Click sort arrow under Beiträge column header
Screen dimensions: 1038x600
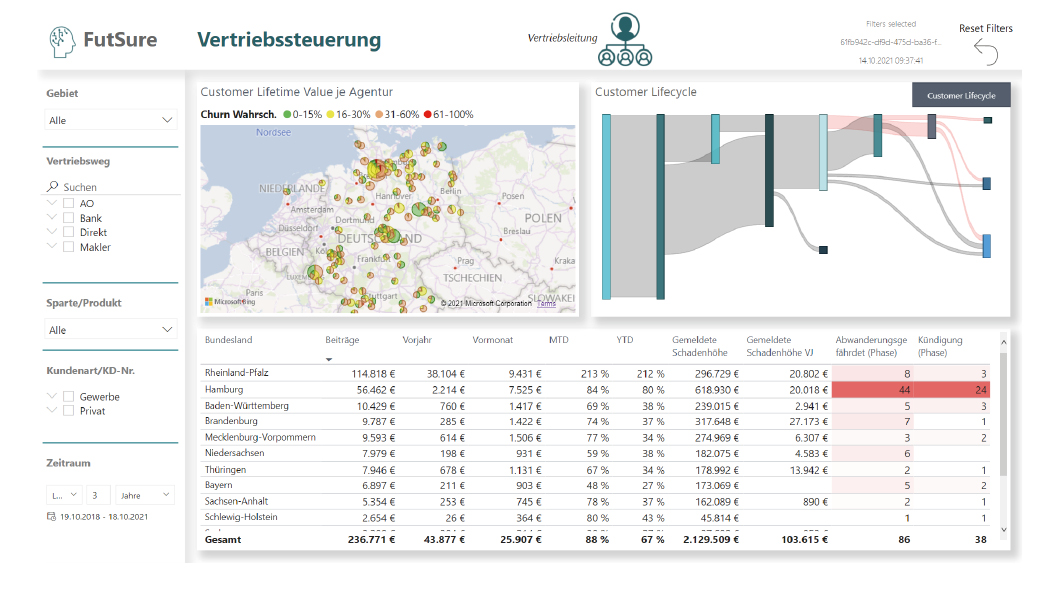coord(329,360)
